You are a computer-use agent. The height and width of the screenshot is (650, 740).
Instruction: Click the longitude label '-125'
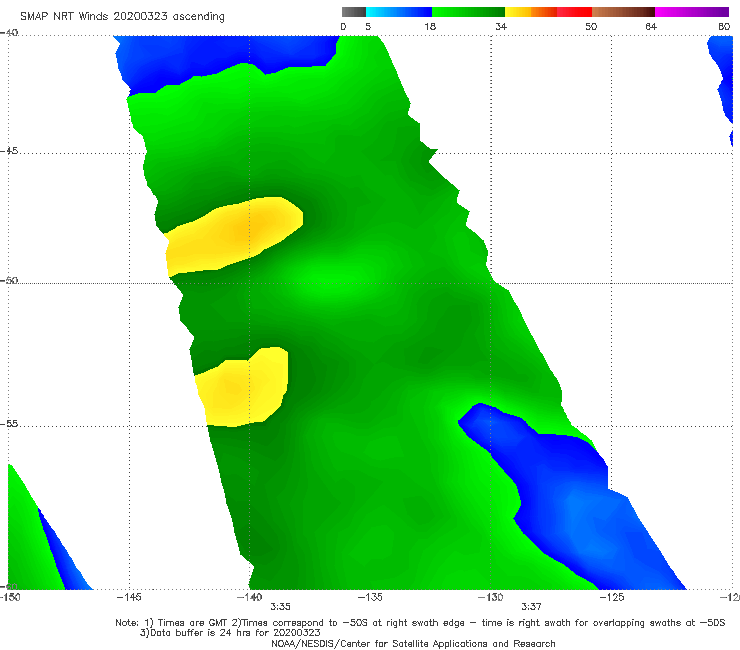point(612,597)
